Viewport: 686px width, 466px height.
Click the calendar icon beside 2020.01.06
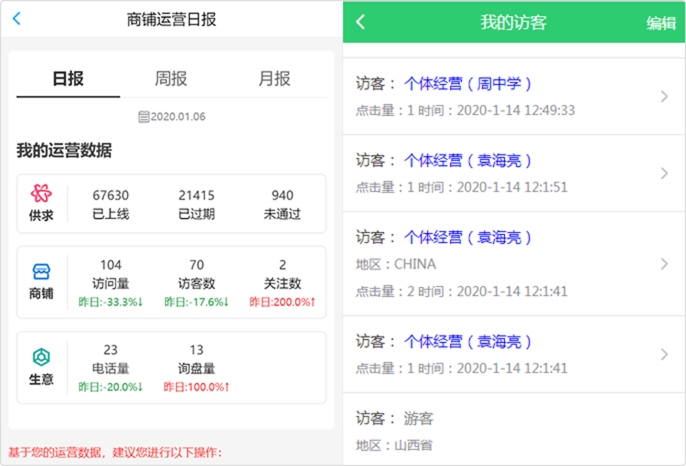coord(143,117)
